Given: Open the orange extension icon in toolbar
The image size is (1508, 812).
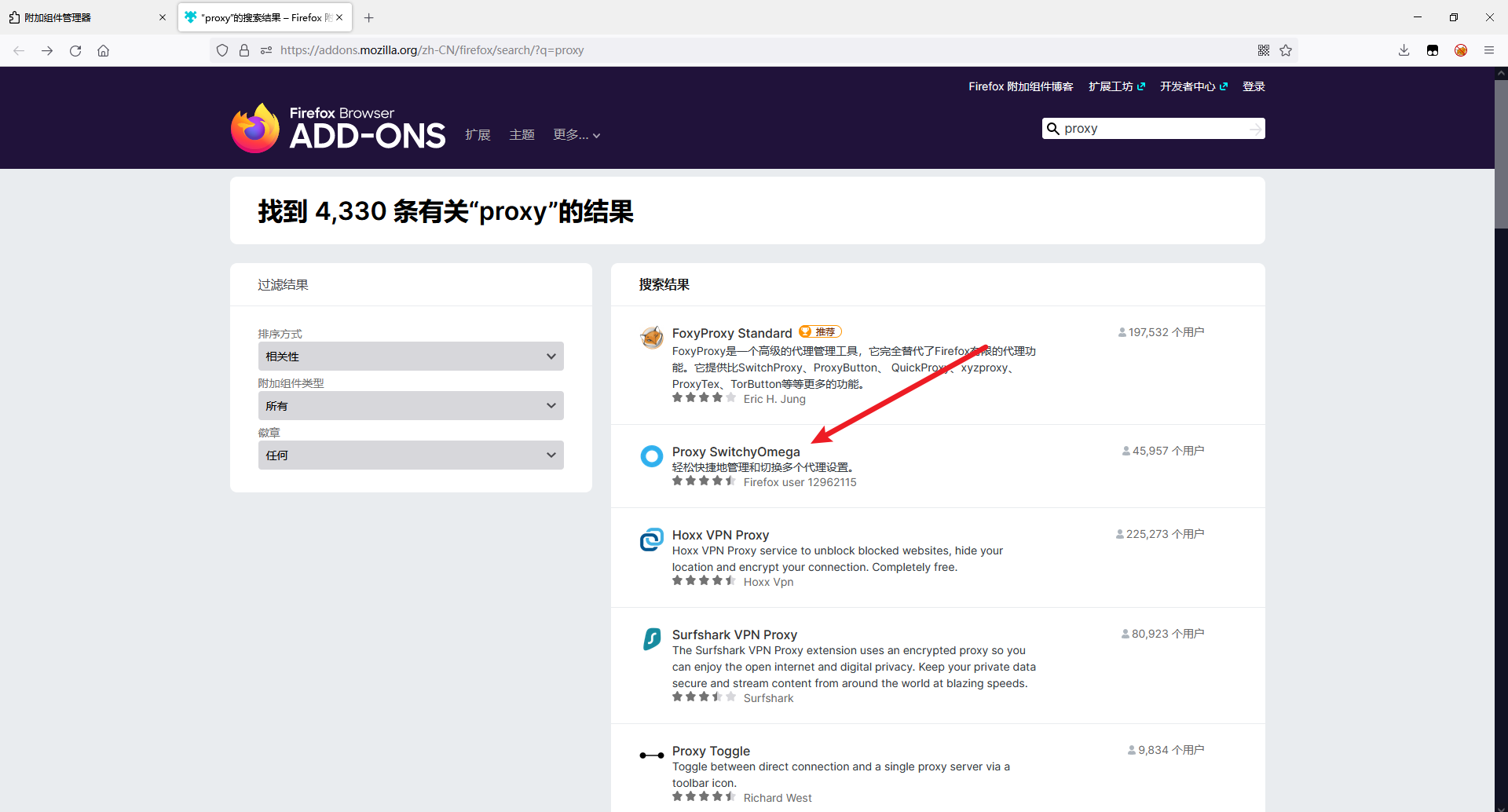Looking at the screenshot, I should coord(1461,50).
